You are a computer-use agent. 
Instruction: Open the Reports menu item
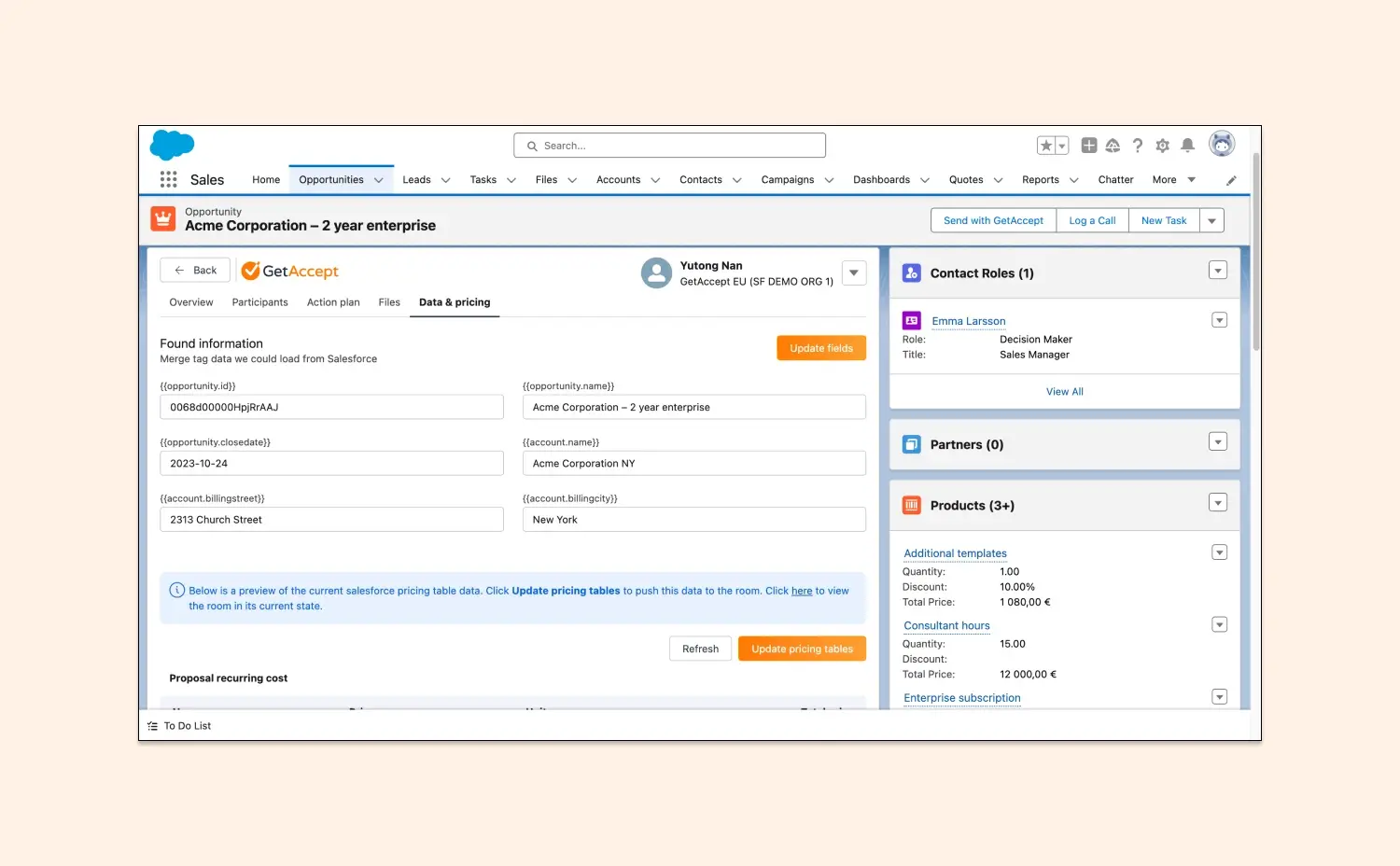coord(1041,179)
